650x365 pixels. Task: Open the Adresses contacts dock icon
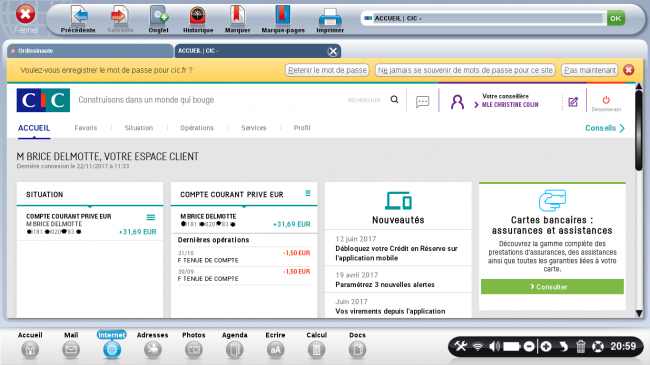coord(153,350)
